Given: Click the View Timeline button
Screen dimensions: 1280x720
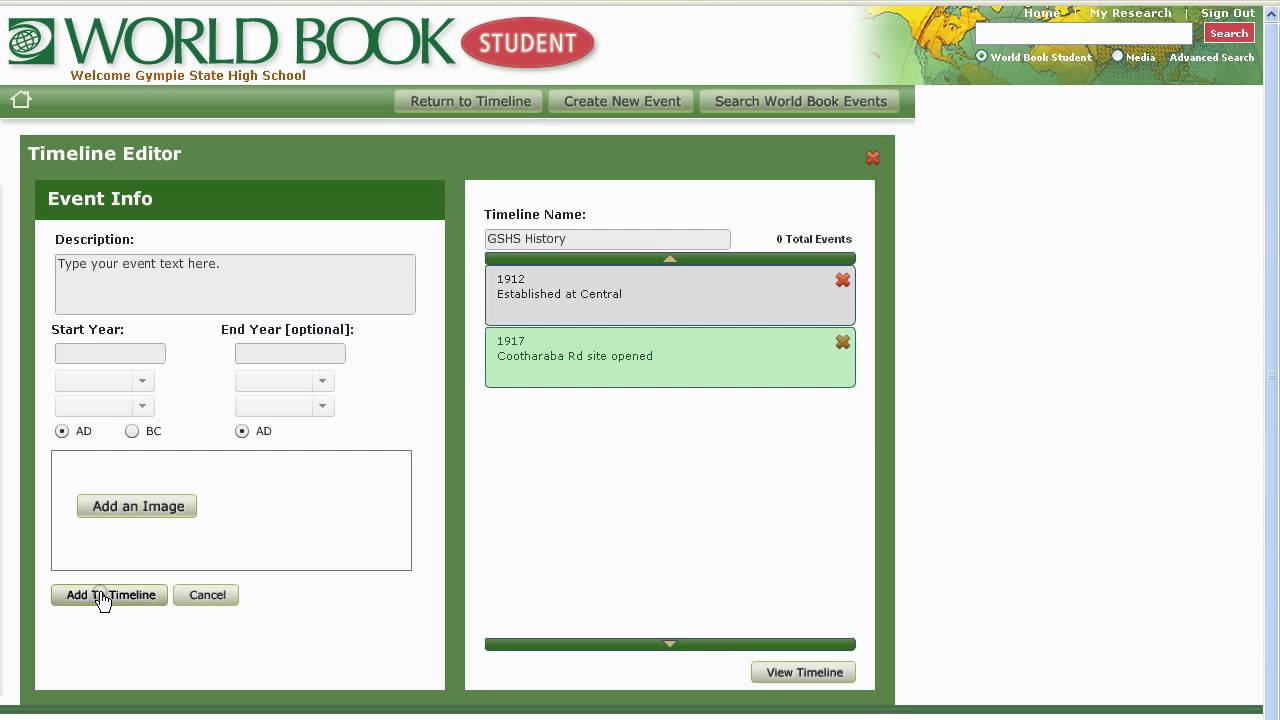Looking at the screenshot, I should tap(803, 672).
